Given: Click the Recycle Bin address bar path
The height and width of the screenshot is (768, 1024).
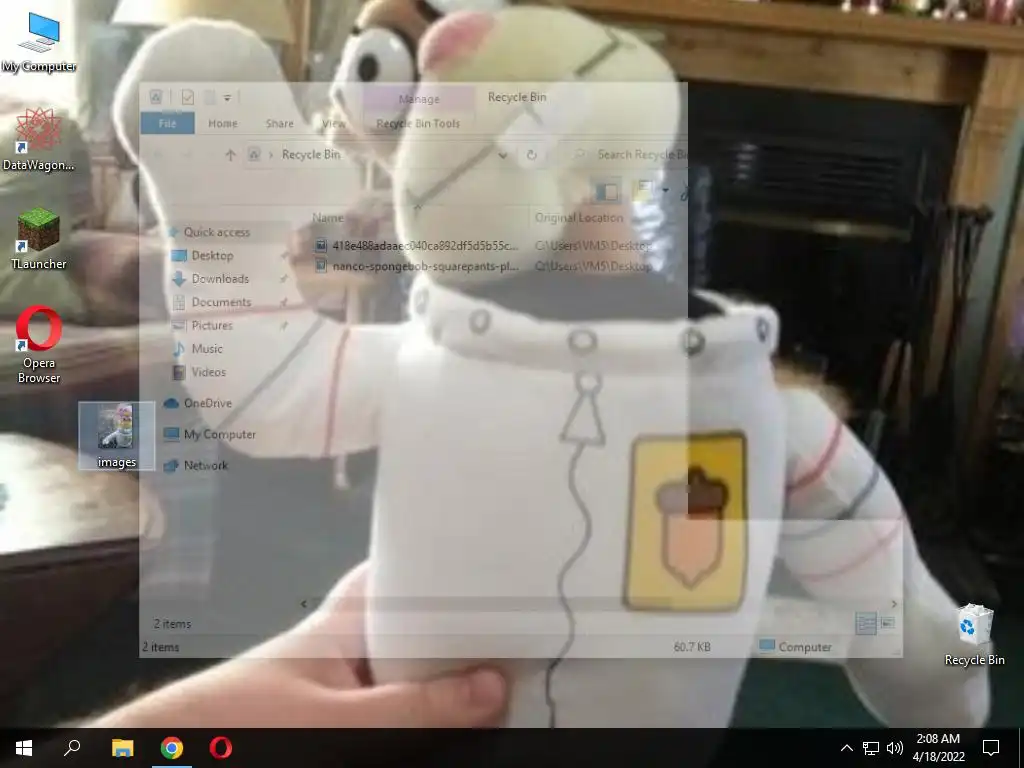Looking at the screenshot, I should point(311,155).
